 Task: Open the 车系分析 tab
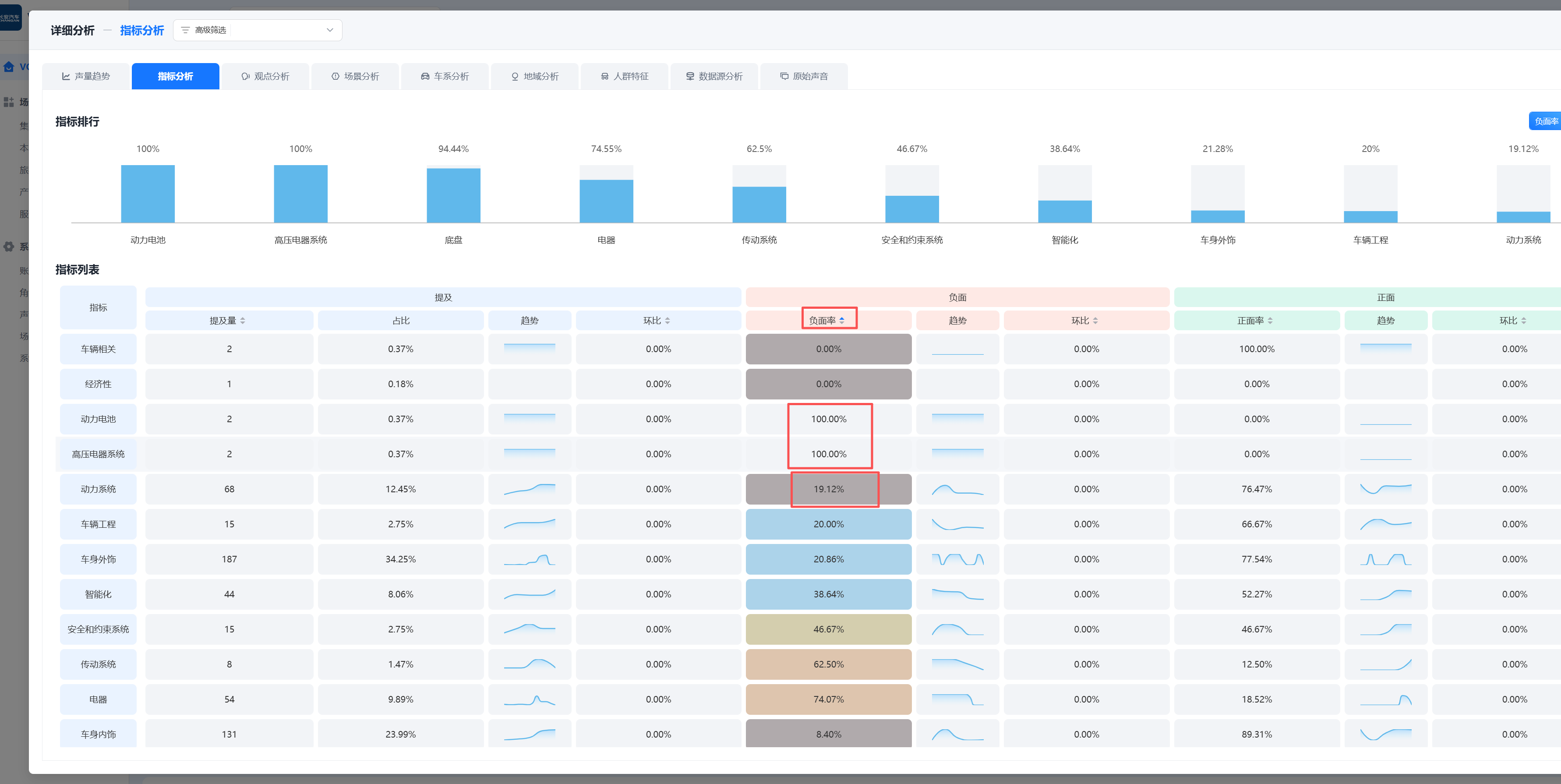(445, 76)
